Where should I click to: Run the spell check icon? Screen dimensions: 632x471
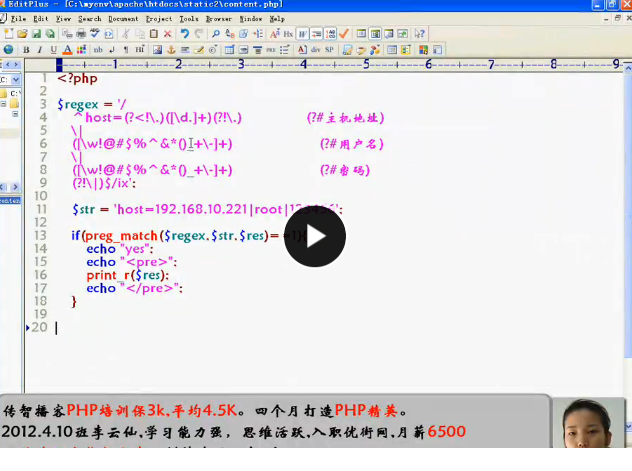tap(95, 34)
